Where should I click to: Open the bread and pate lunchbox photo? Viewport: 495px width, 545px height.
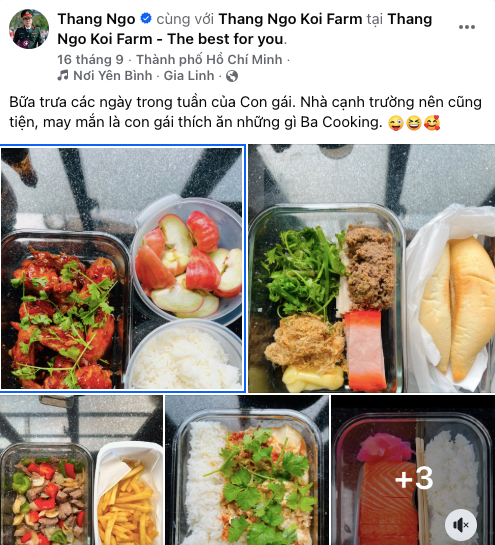(372, 268)
